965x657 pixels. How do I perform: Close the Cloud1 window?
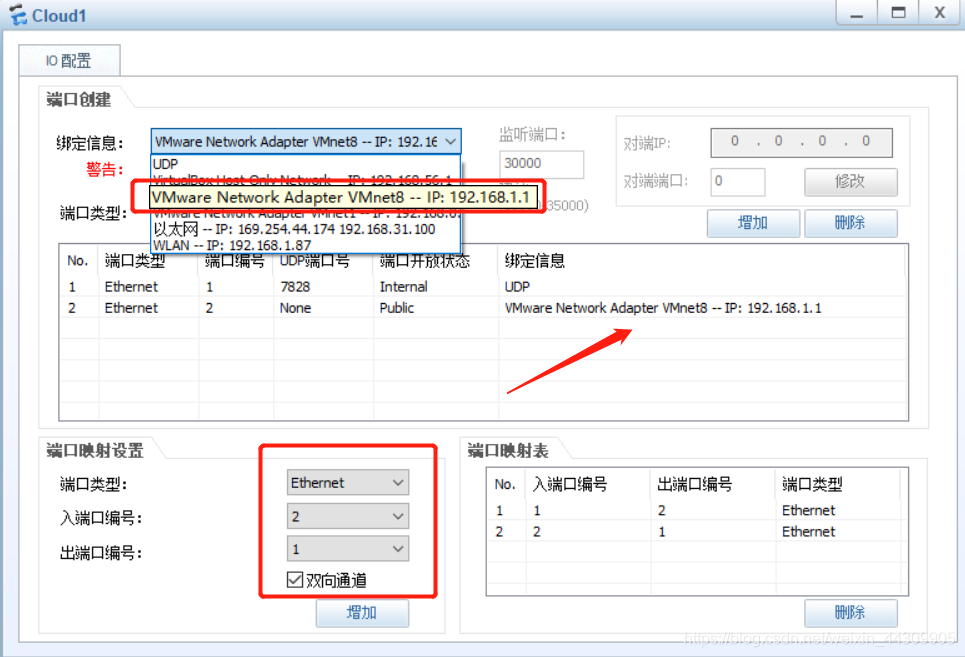[940, 12]
